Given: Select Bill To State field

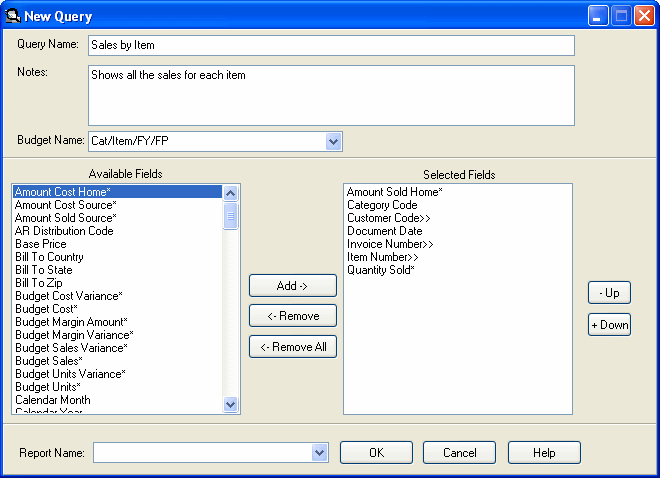Looking at the screenshot, I should pos(117,270).
